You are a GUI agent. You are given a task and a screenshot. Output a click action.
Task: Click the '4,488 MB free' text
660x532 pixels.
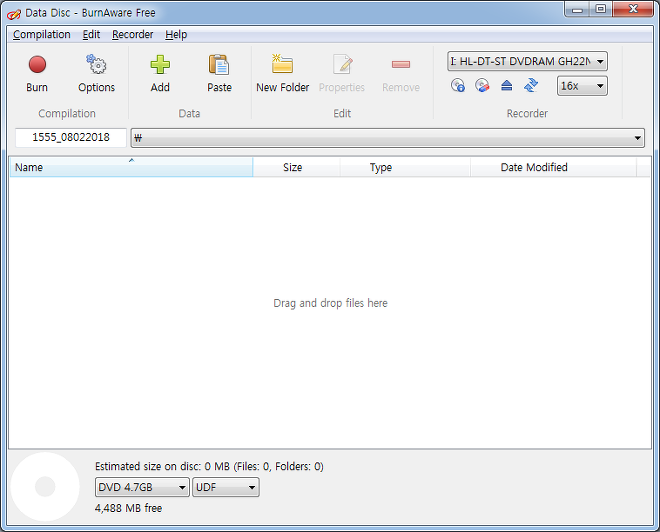(128, 508)
